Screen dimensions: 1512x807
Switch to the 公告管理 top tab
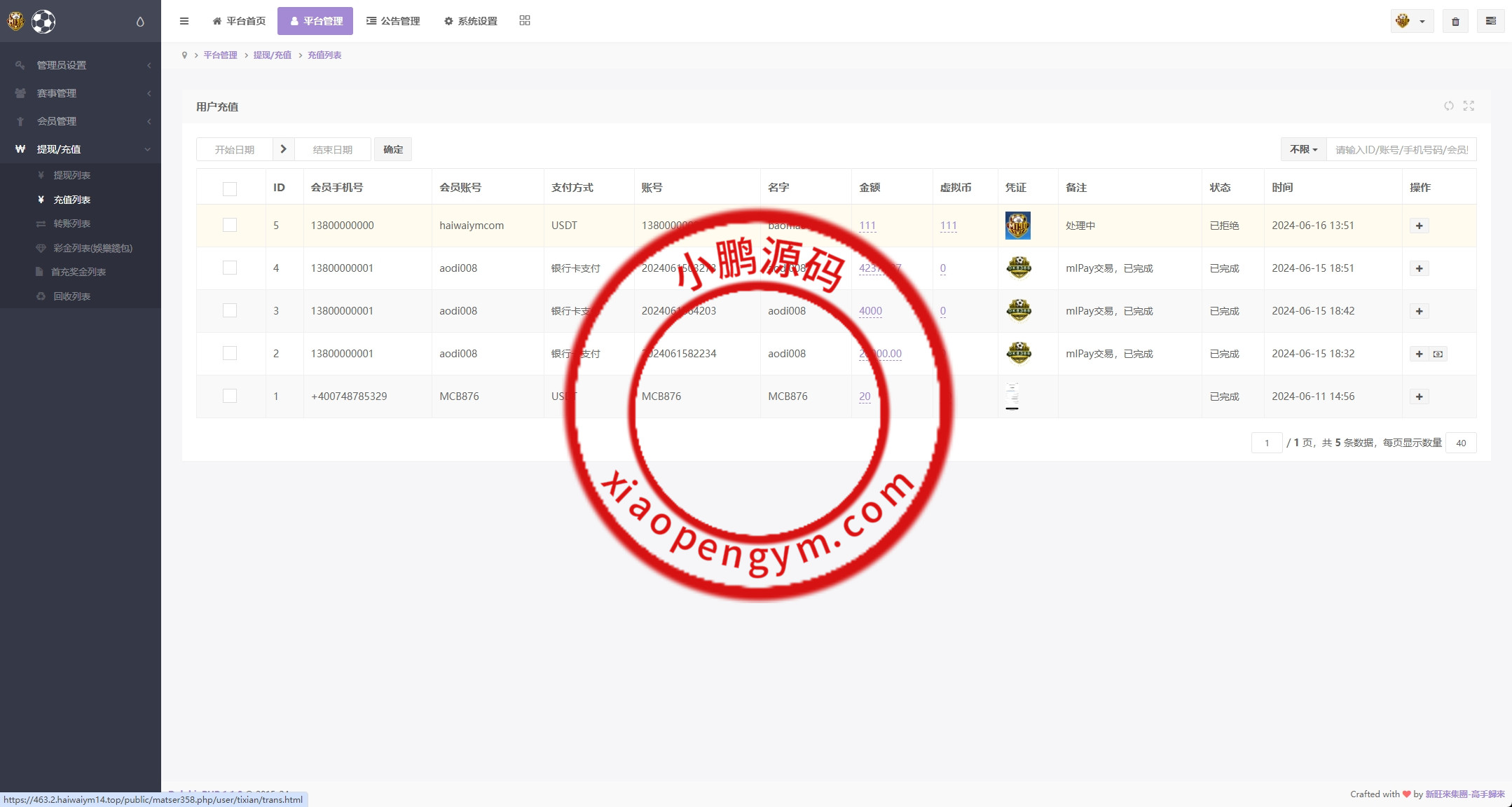tap(393, 21)
